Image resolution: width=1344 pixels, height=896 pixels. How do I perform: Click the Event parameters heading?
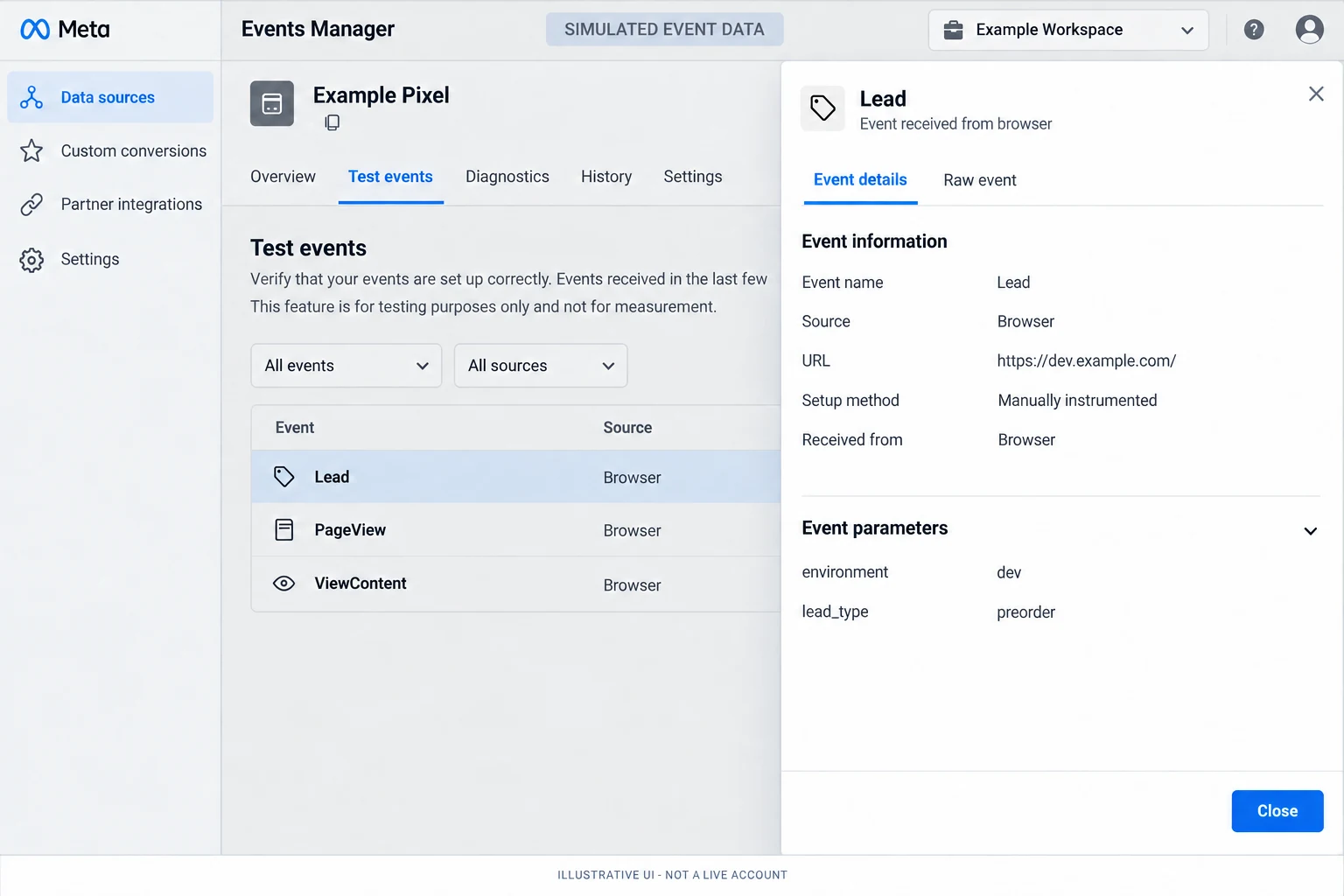point(874,528)
